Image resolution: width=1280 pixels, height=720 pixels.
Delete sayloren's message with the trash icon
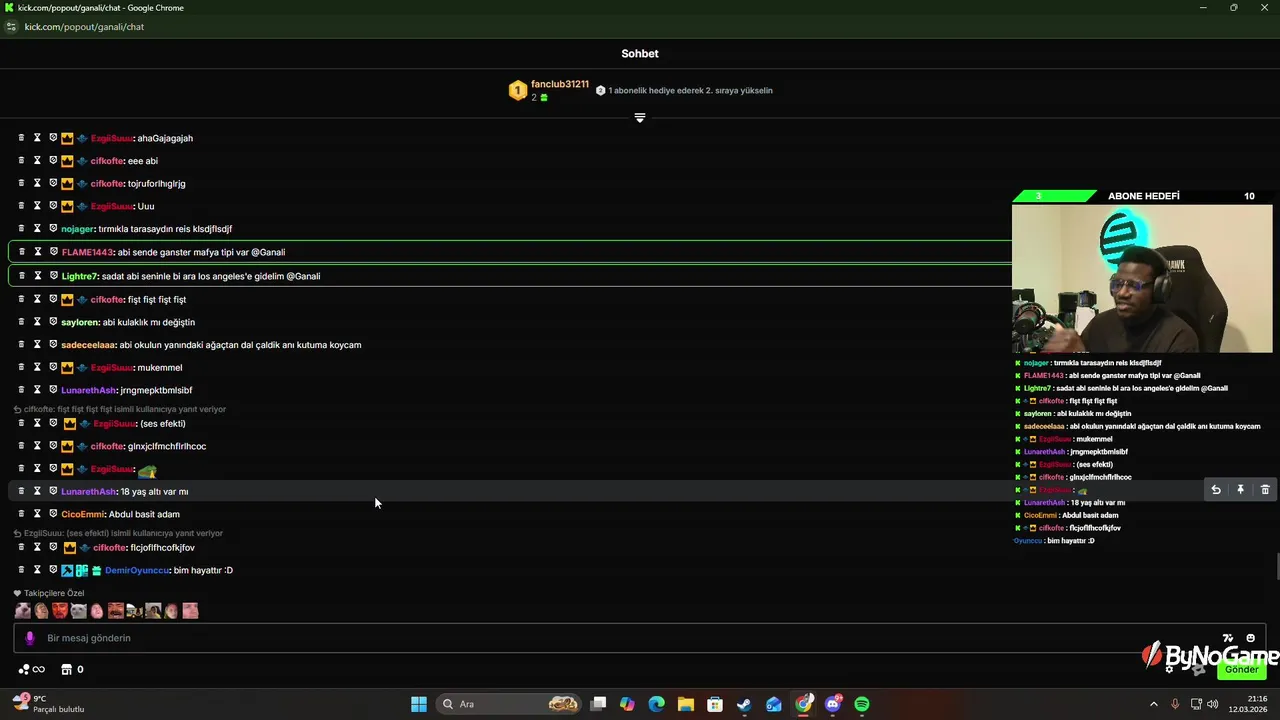(x=21, y=322)
